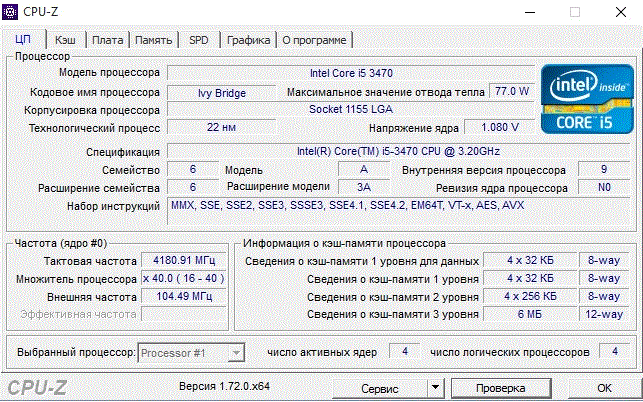This screenshot has width=643, height=402.
Task: Click the Модель процессора label
Action: tap(109, 73)
